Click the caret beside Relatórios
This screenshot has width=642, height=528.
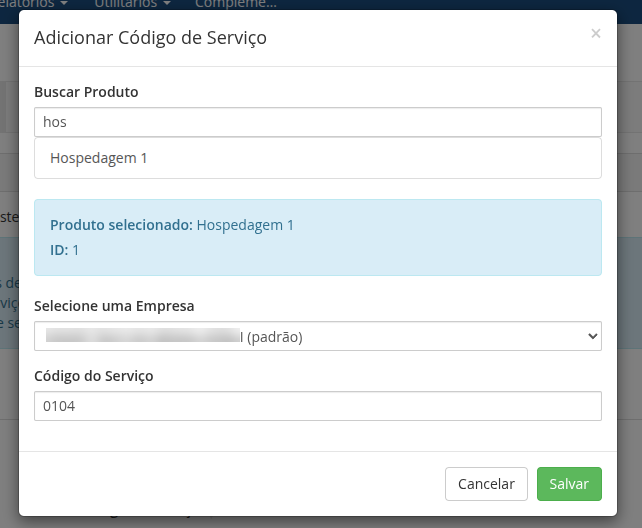[x=64, y=4]
